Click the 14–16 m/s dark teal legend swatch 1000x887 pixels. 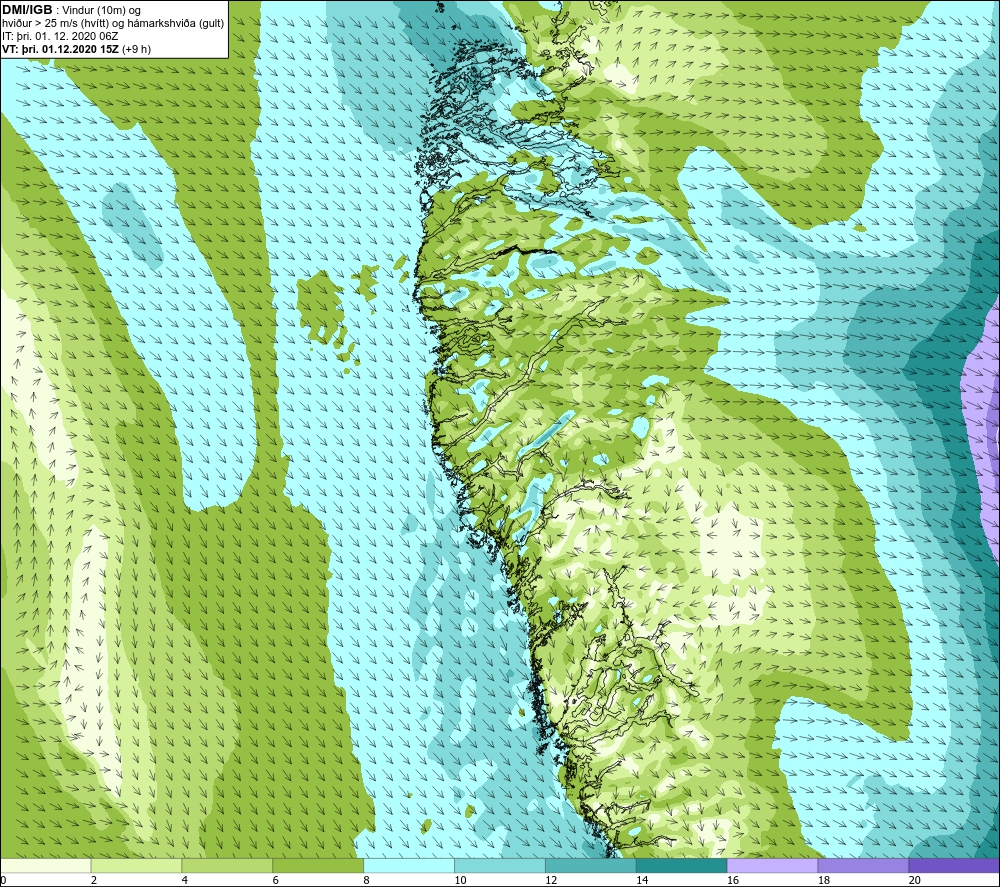pos(682,866)
